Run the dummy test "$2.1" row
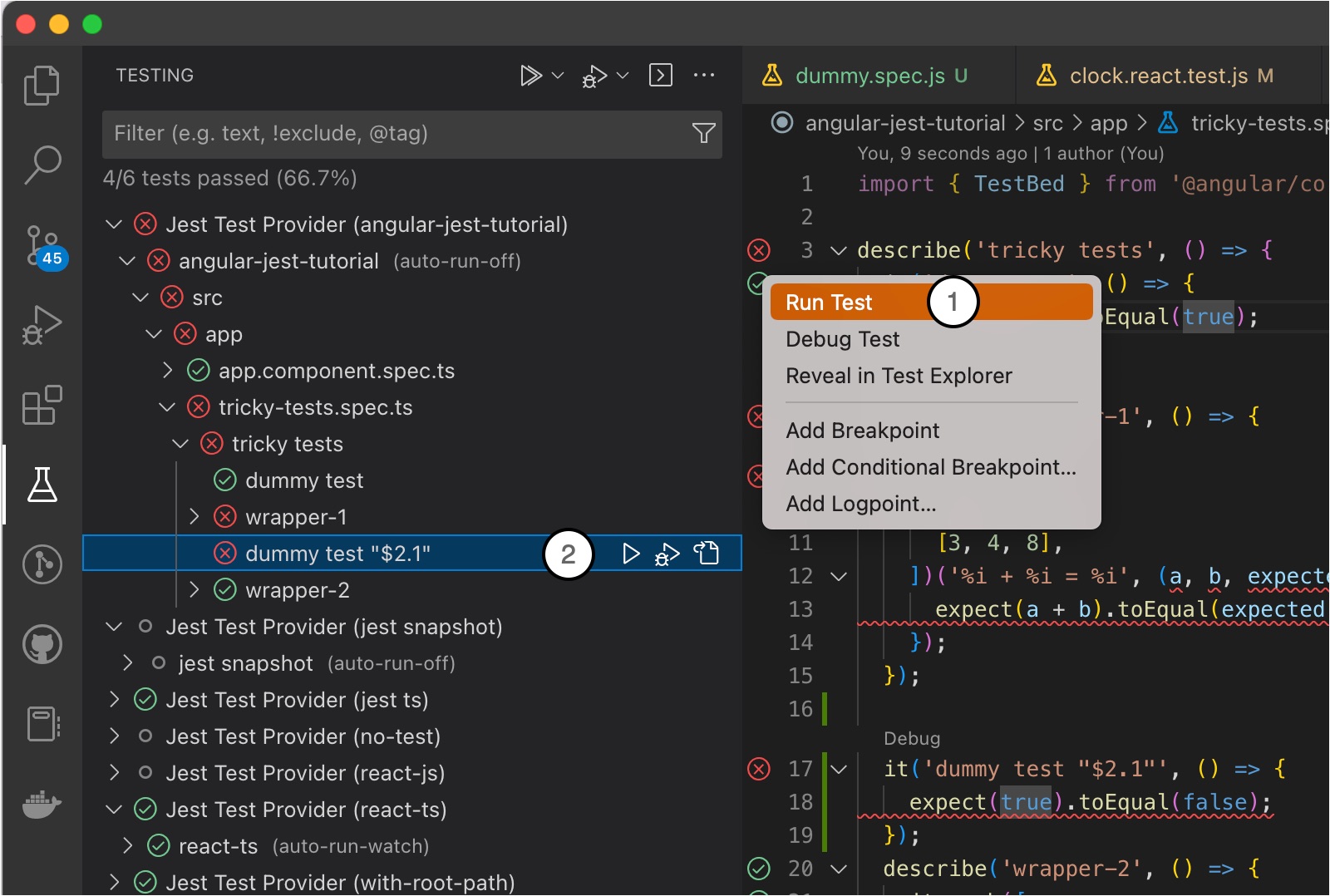The height and width of the screenshot is (896, 1330). coord(631,554)
